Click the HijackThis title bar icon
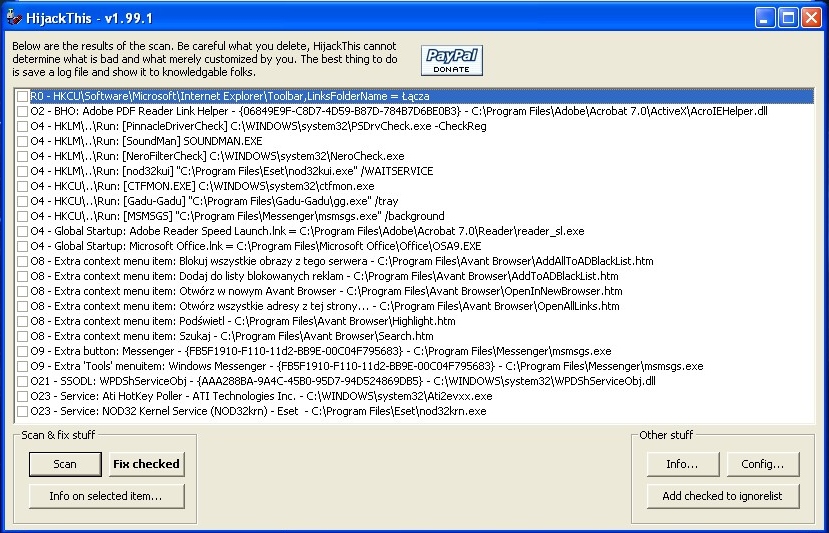This screenshot has width=829, height=533. click(14, 17)
